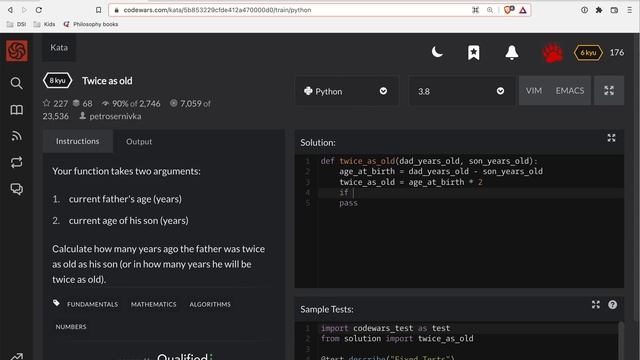Click the zoom magnifier icon in address bar
The image size is (640, 360).
(490, 10)
